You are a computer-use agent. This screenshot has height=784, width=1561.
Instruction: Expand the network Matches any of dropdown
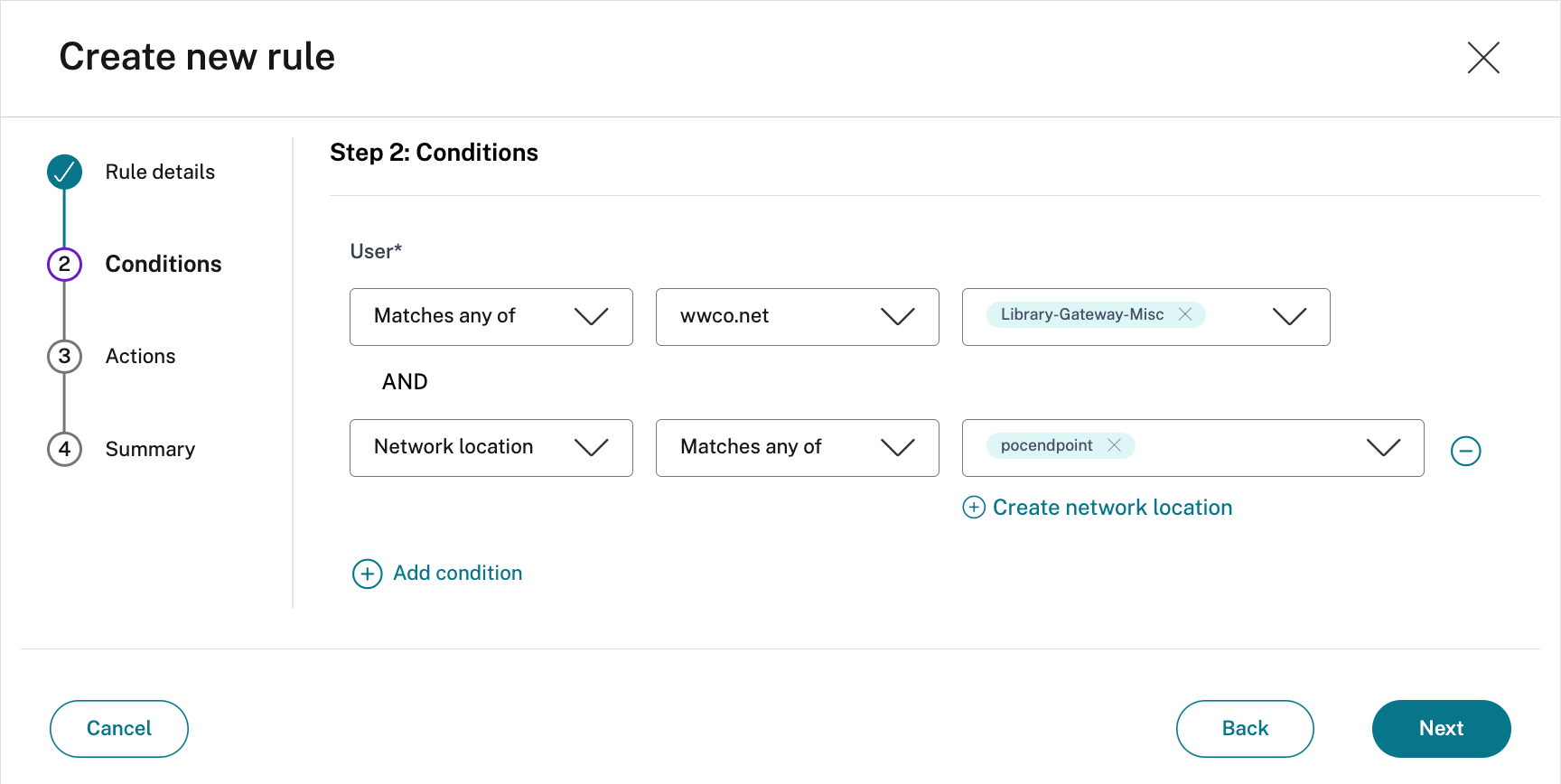coord(797,448)
